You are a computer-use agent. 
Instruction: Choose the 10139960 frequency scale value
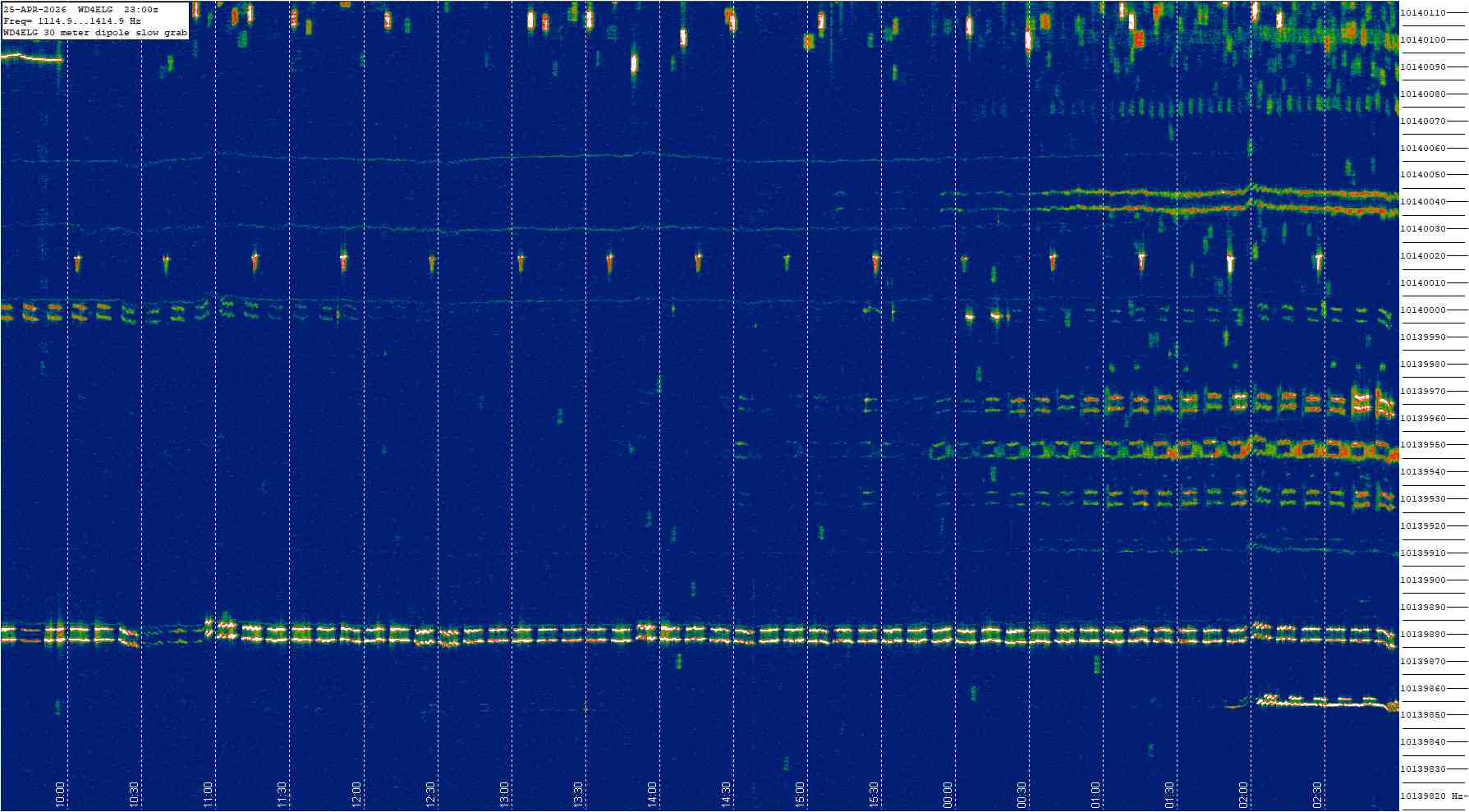click(x=1423, y=419)
